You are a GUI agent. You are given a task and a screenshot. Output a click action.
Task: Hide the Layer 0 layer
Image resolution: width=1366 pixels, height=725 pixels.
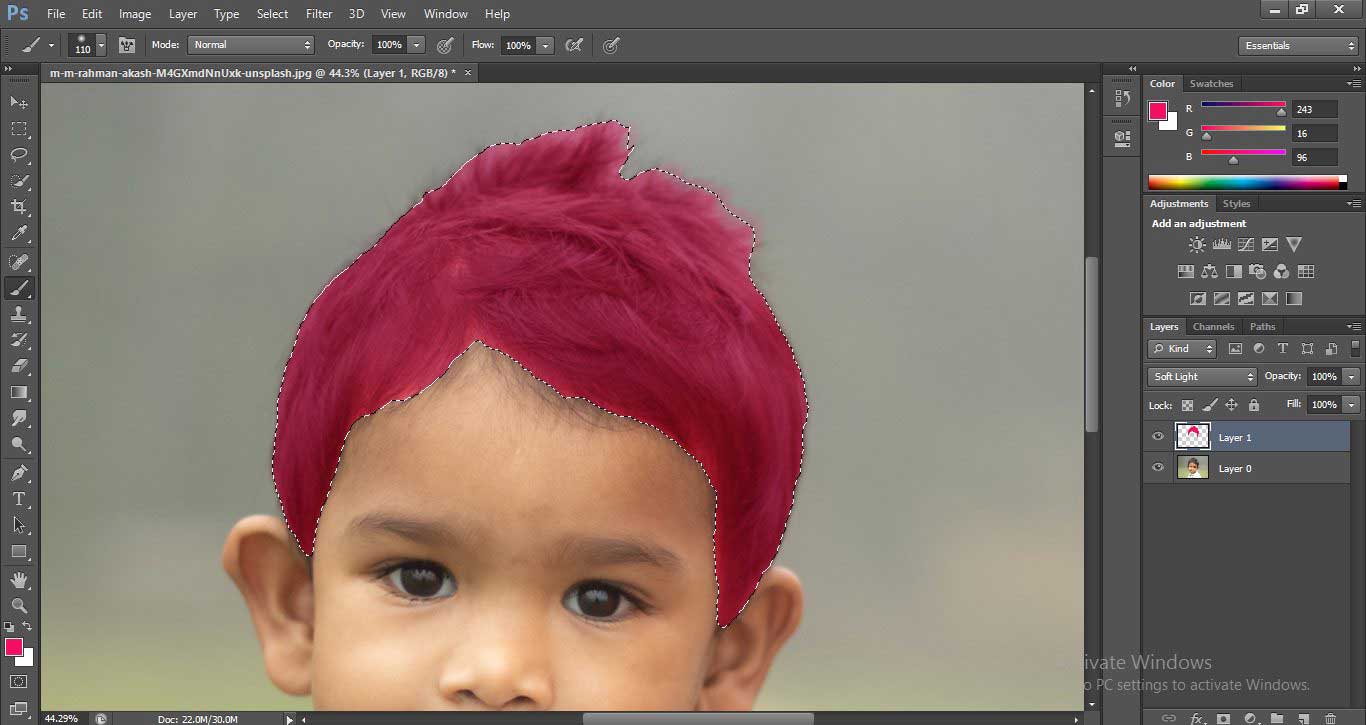tap(1158, 467)
